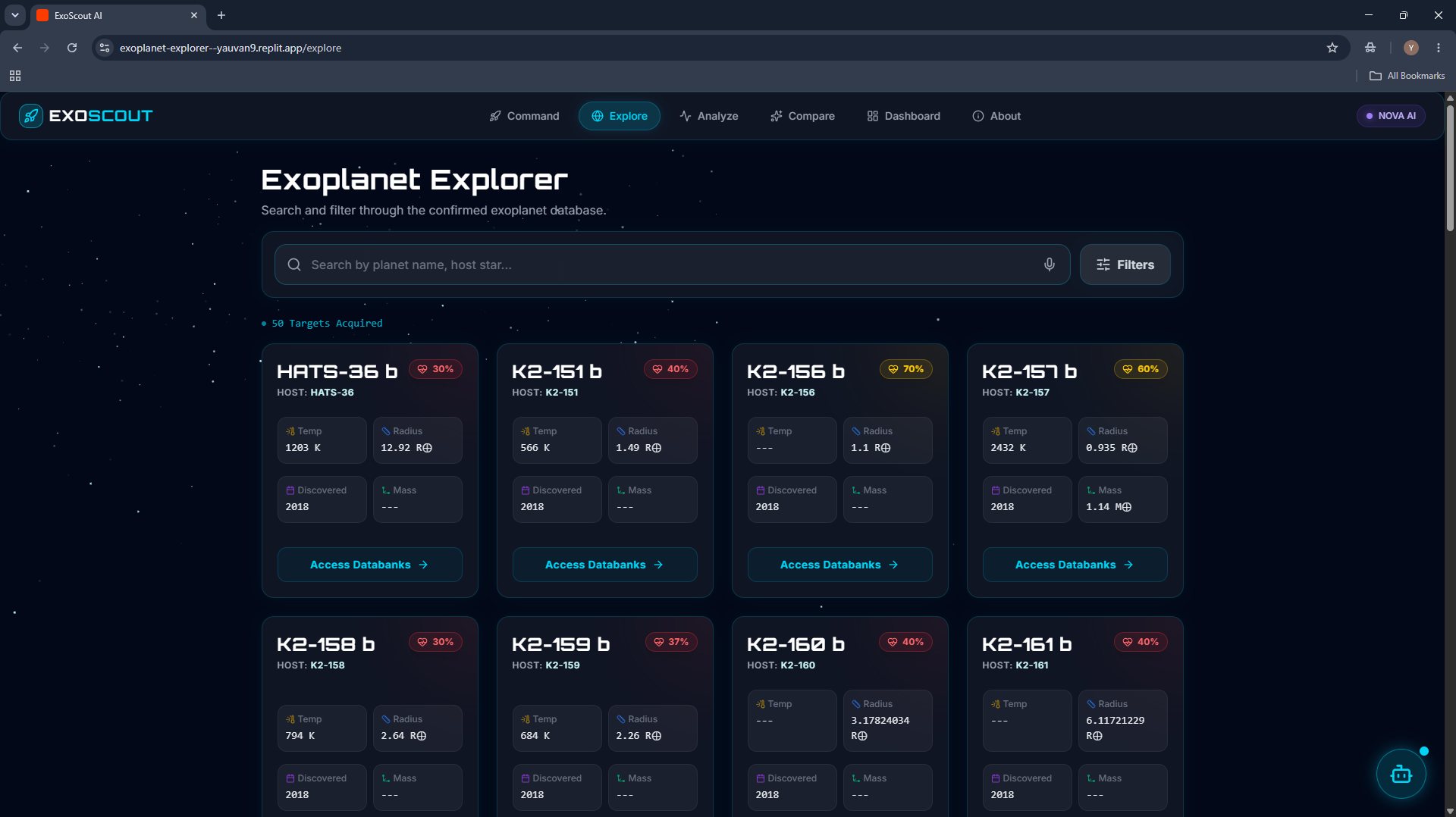
Task: Go to the Dashboard tab
Action: coord(904,116)
